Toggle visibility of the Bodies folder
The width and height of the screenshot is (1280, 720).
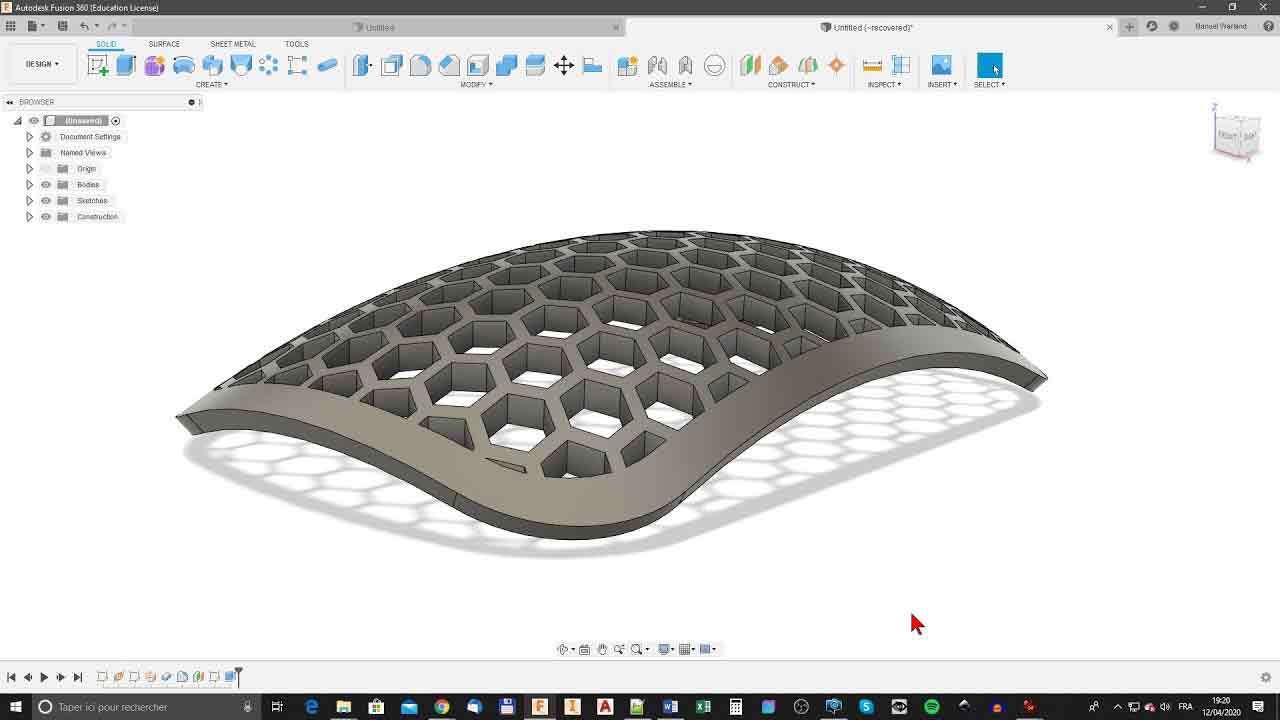tap(46, 185)
